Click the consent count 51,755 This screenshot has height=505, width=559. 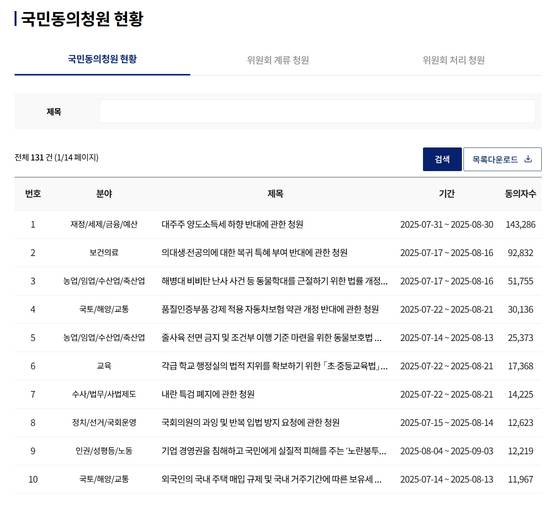[x=520, y=281]
